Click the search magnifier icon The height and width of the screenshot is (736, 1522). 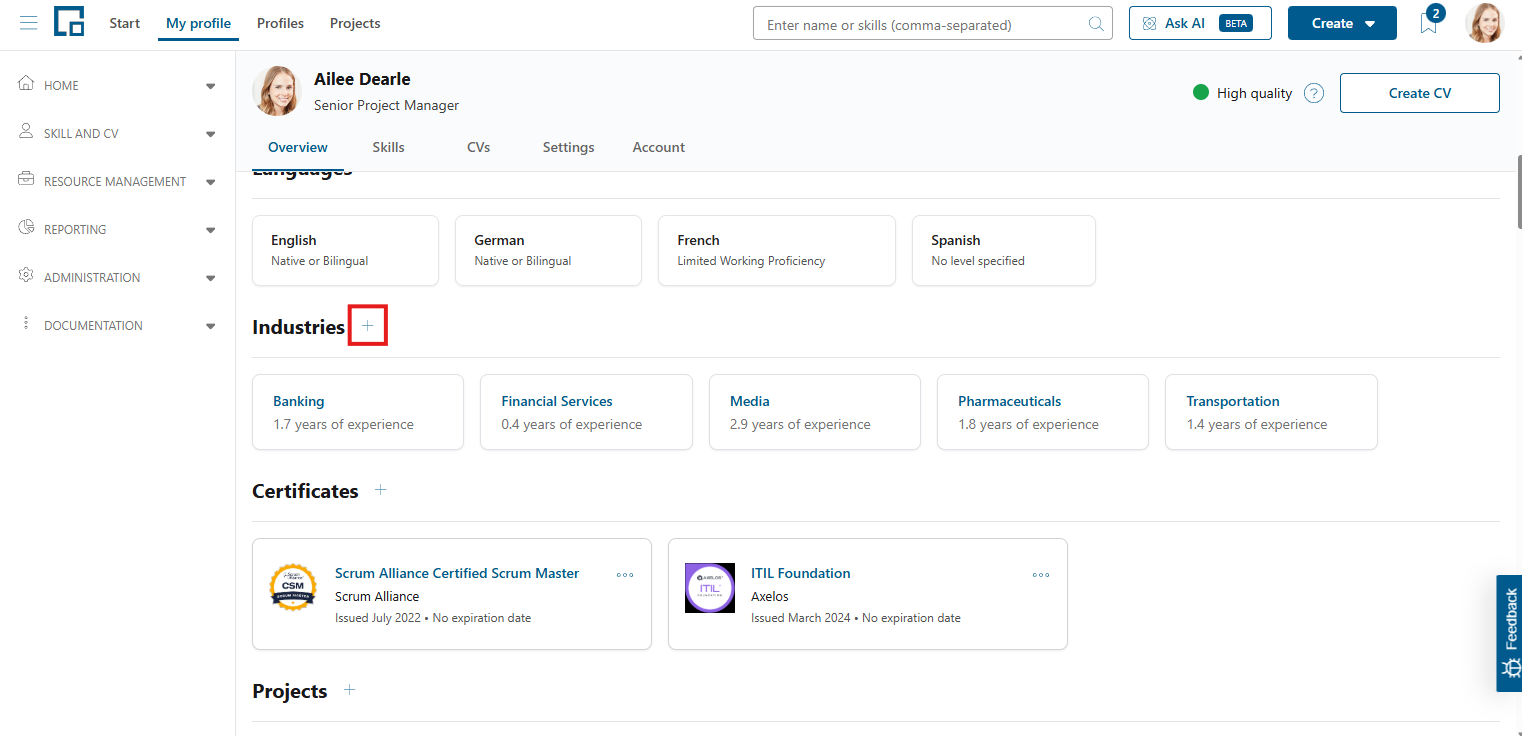pos(1096,24)
